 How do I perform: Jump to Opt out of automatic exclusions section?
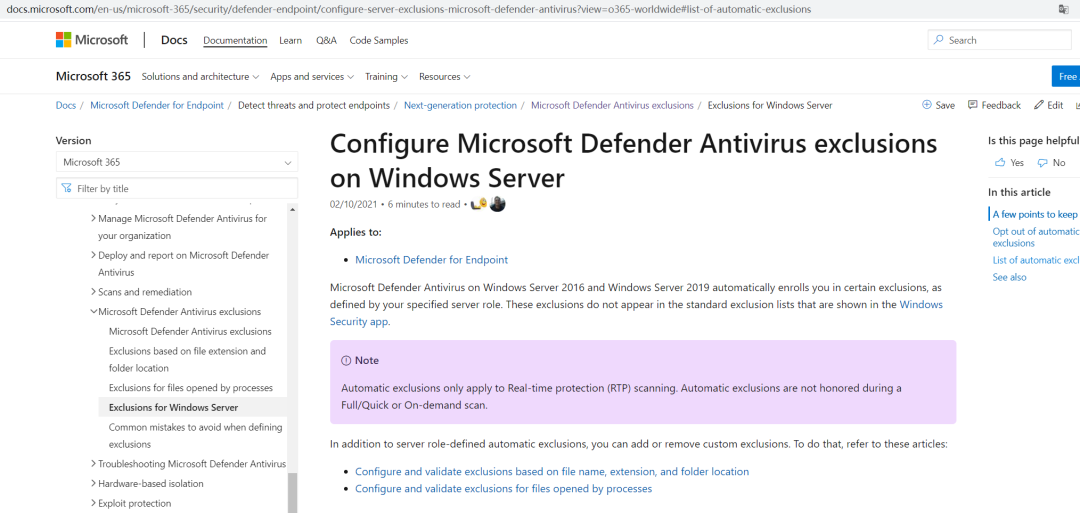coord(1035,237)
